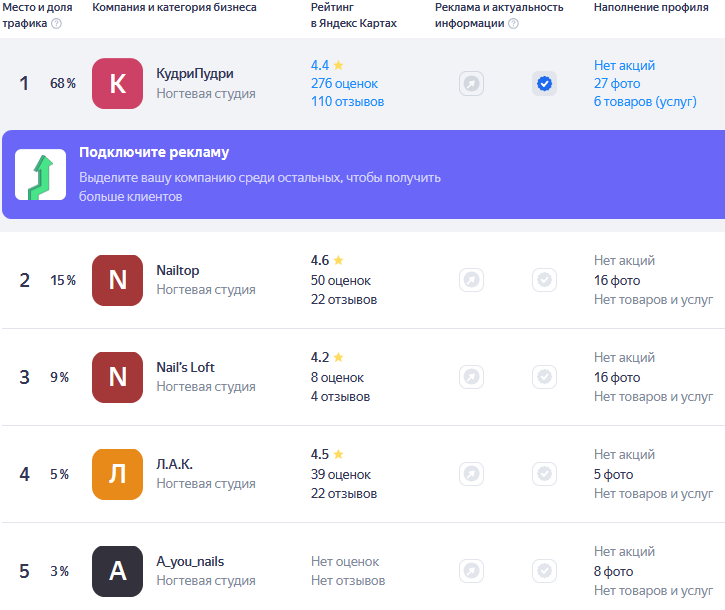Click the 15% traffic share value

pos(63,281)
